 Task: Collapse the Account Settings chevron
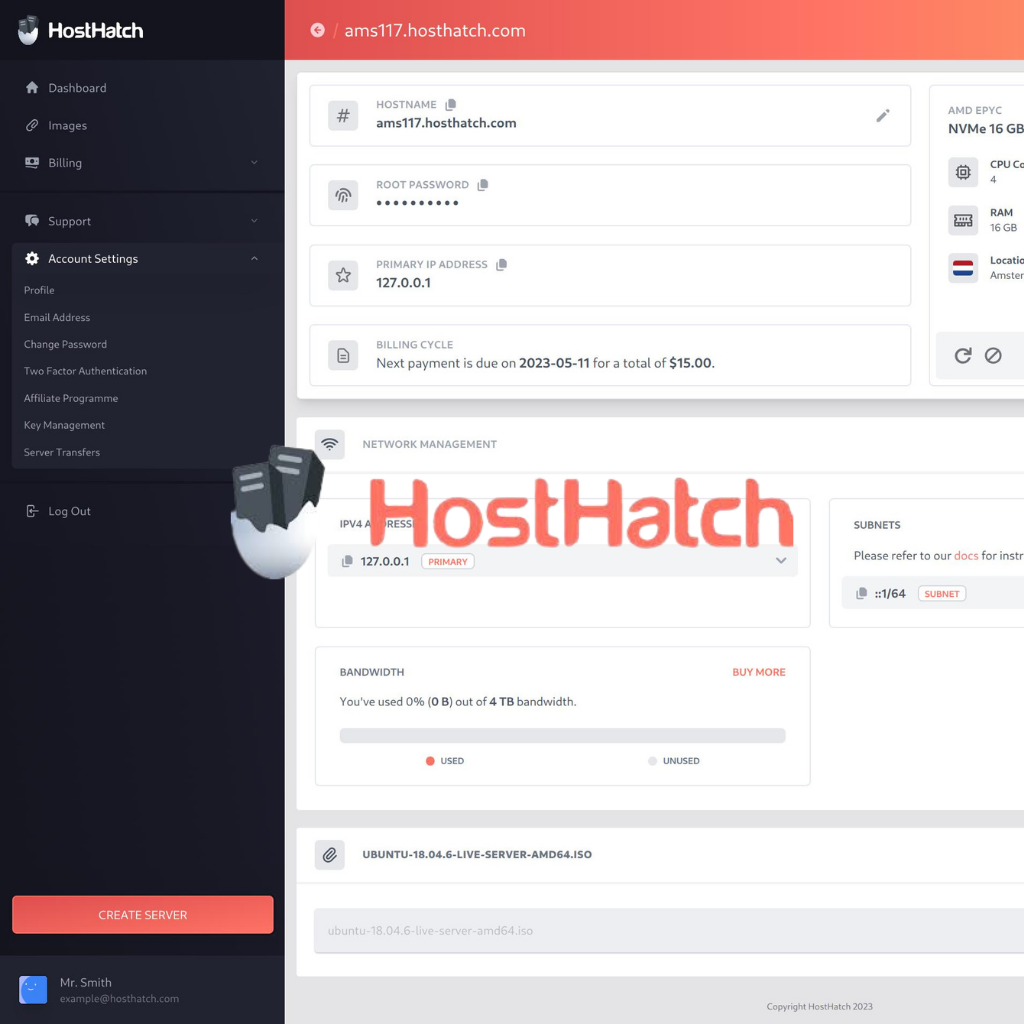click(254, 259)
